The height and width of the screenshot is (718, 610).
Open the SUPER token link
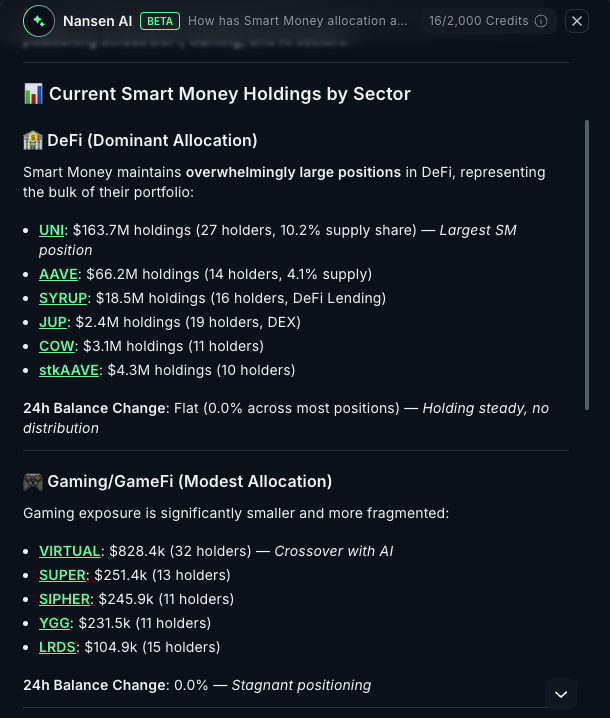point(62,575)
